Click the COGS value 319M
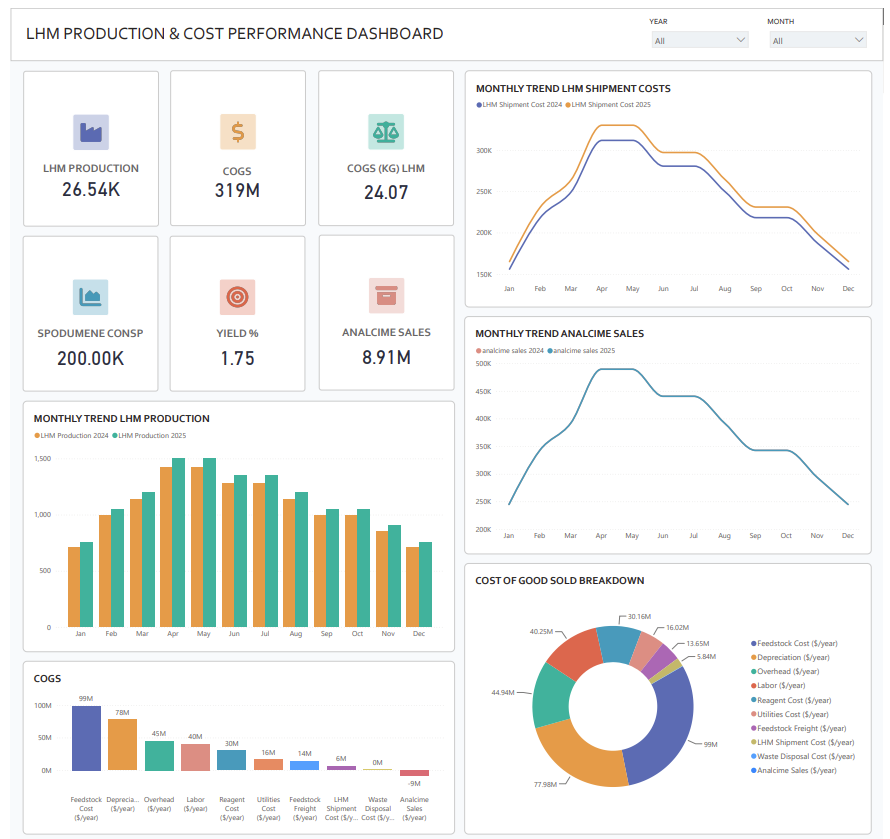Screen dimensions: 890x839 click(237, 191)
